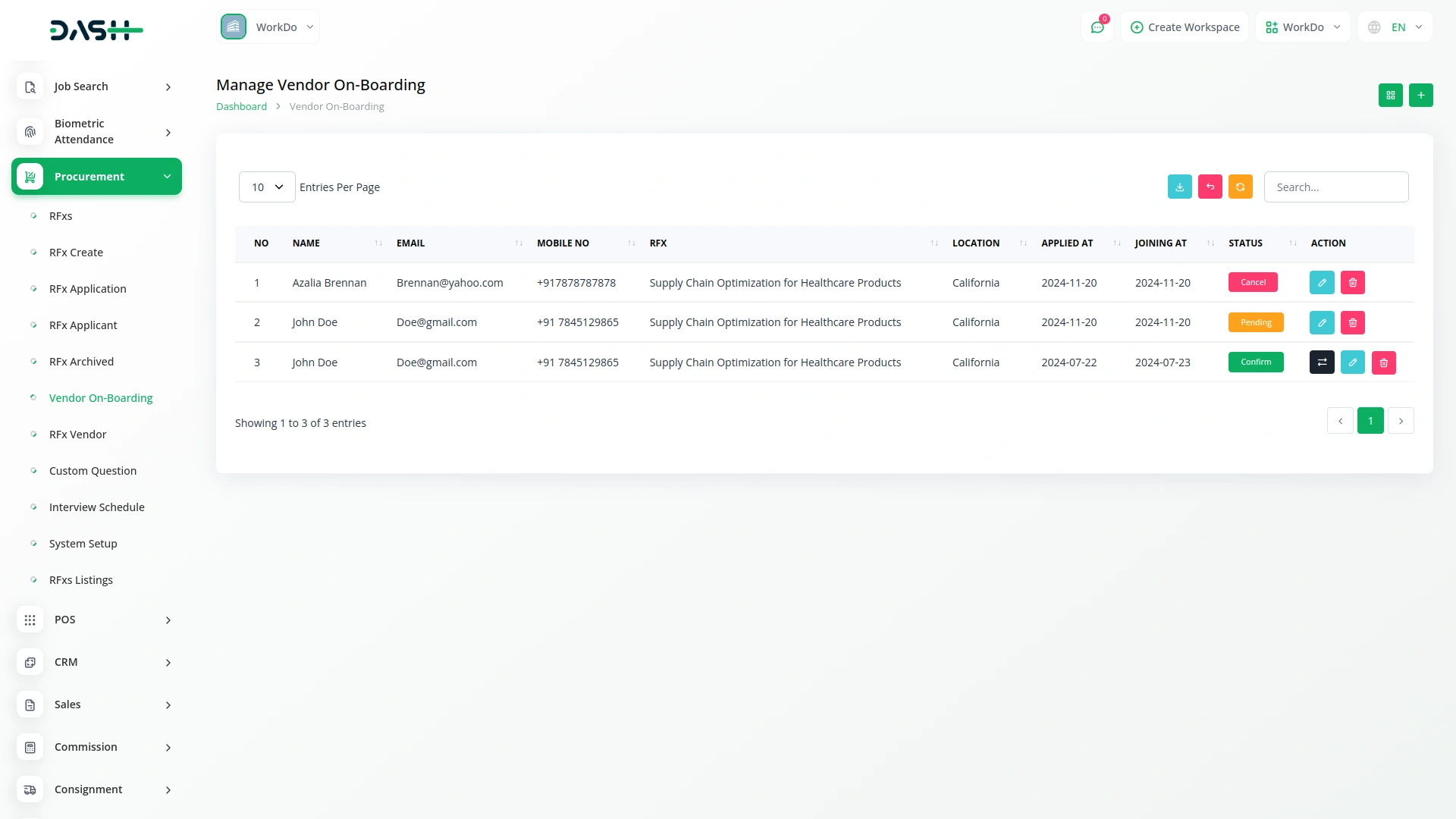This screenshot has height=819, width=1456.
Task: Open the WorkDo workspace selector dropdown
Action: tap(268, 27)
